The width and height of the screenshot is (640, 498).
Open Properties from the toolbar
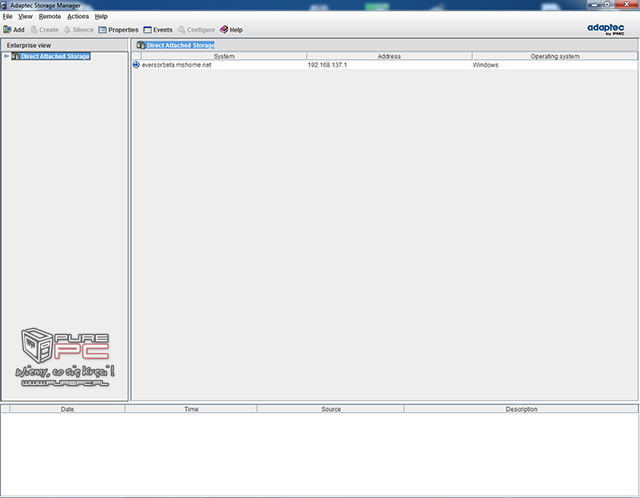(117, 30)
